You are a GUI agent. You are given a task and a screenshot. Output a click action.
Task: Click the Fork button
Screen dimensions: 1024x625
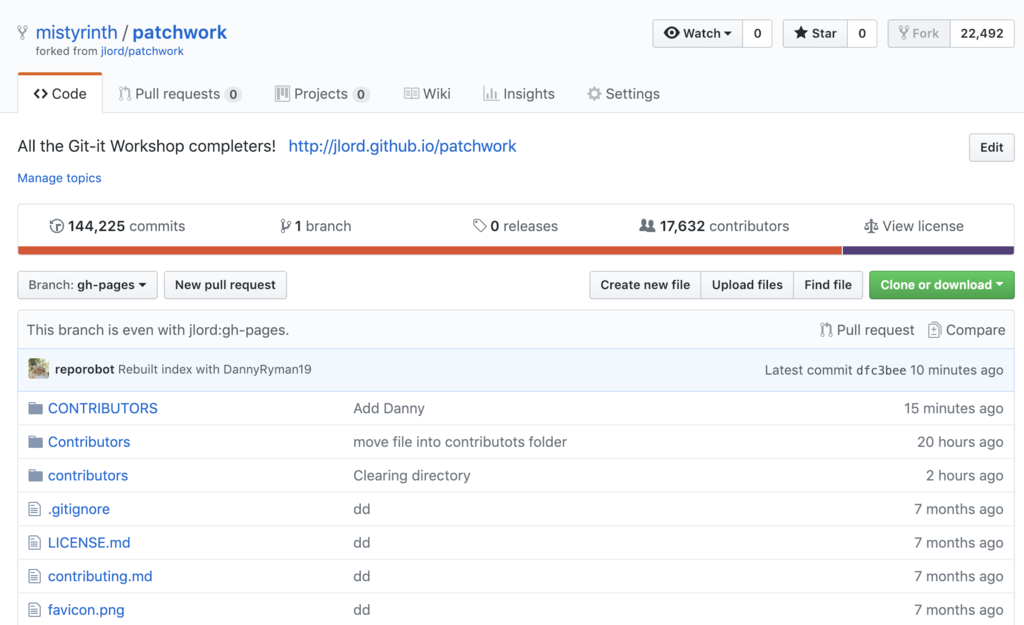click(x=919, y=33)
